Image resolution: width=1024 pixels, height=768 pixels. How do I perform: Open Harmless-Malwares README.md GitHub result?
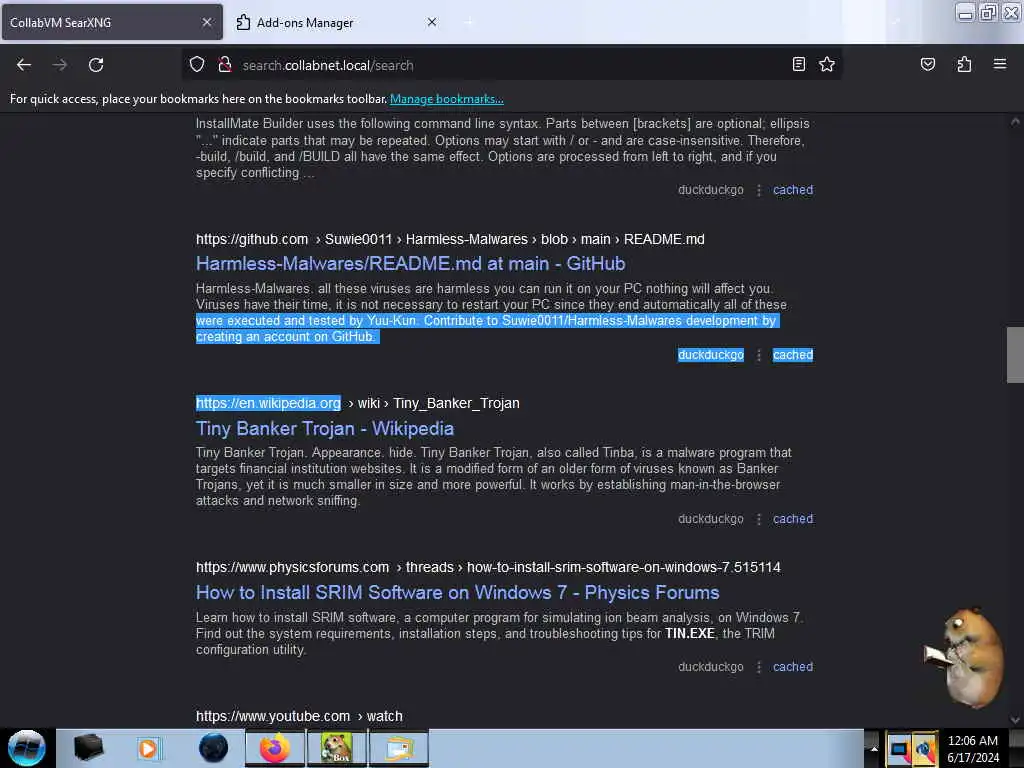coord(410,263)
